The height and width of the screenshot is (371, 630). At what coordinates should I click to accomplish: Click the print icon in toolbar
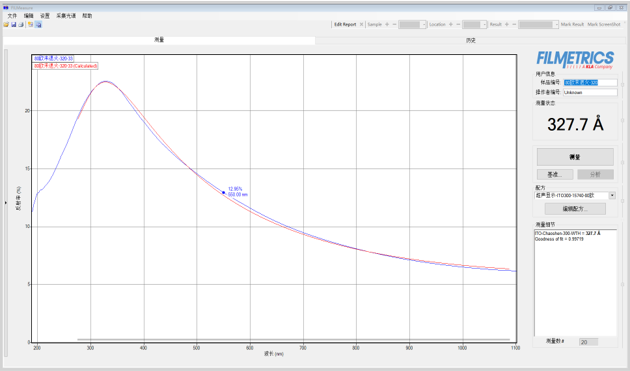click(21, 25)
